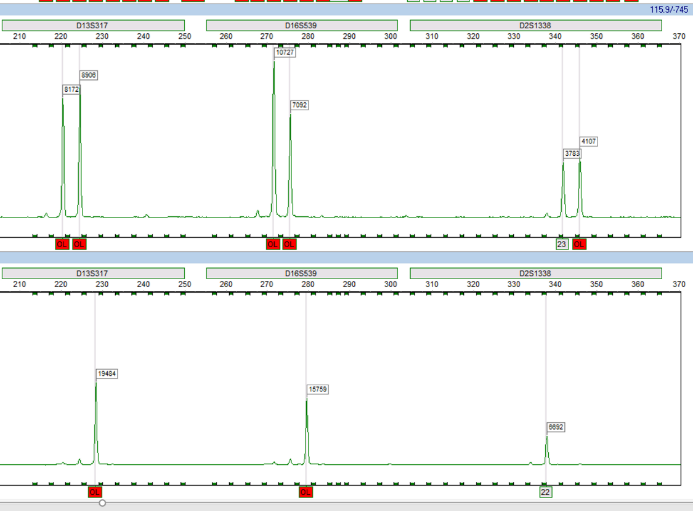The height and width of the screenshot is (511, 693).
Task: Click the top panel's D2S1338 marker header
Action: pyautogui.click(x=535, y=24)
